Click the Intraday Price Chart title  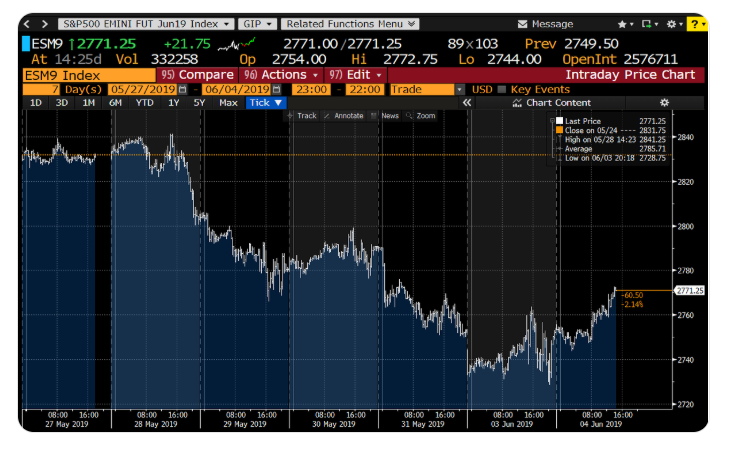630,75
